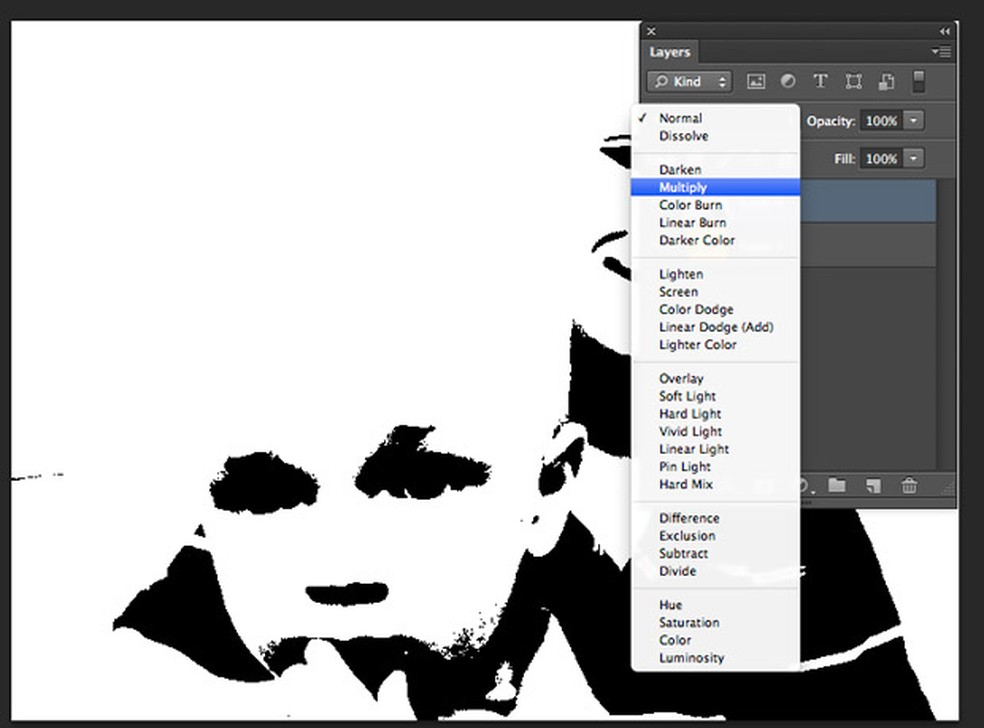Open the Fill slider dropdown arrow
This screenshot has width=984, height=728.
click(914, 158)
